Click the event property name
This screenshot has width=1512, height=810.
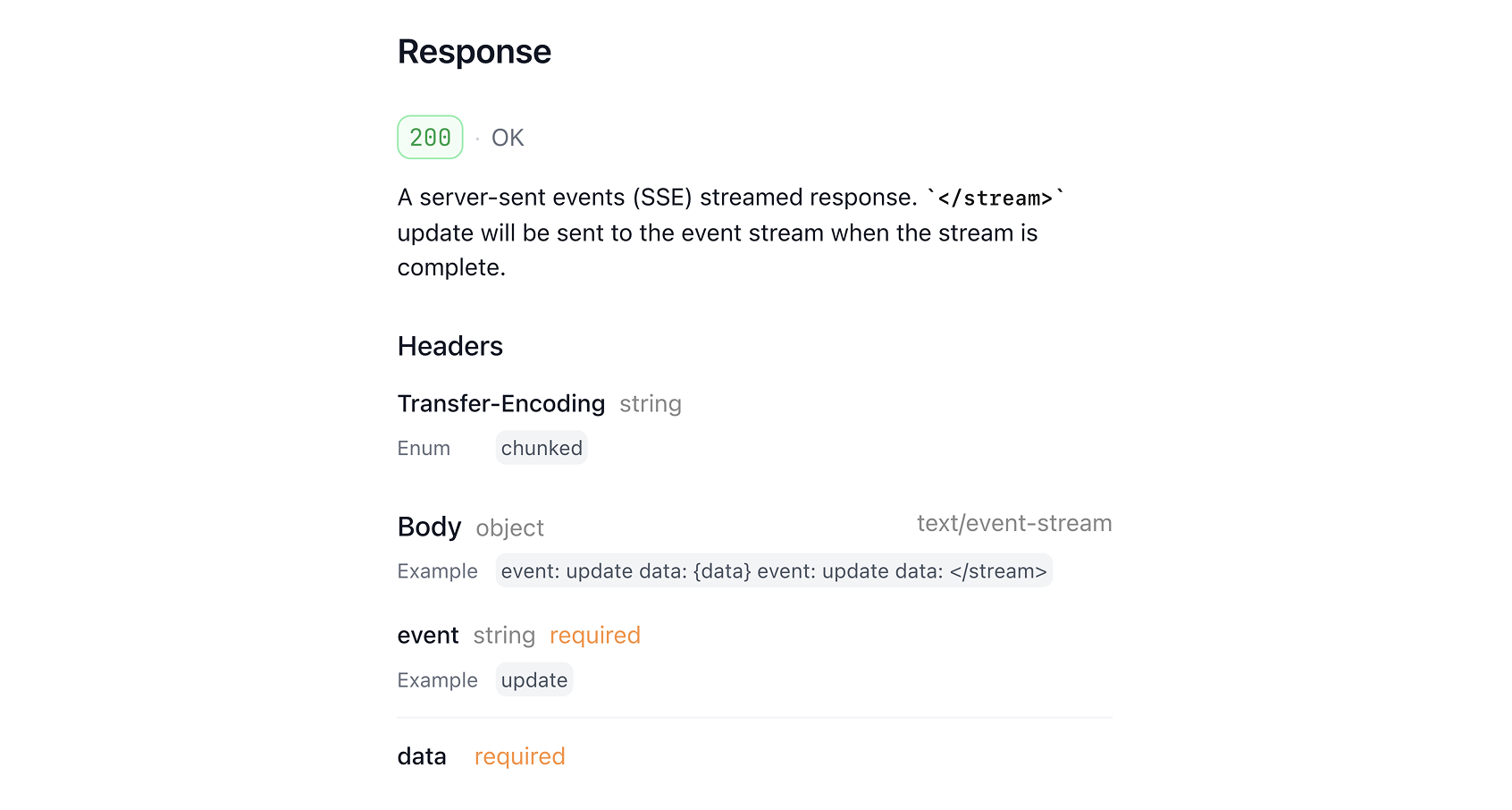point(428,636)
